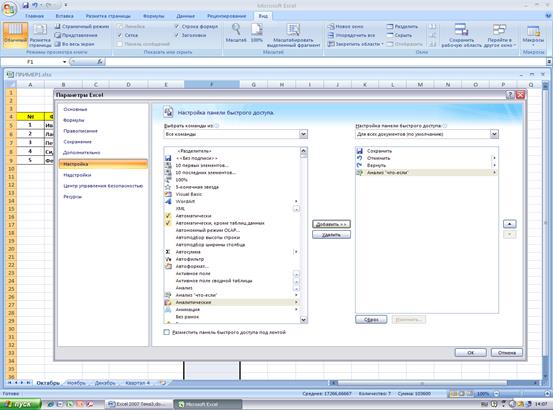Toggle the Заголовки headings checkbox
Viewport: 553px width, 410px height.
[177, 35]
